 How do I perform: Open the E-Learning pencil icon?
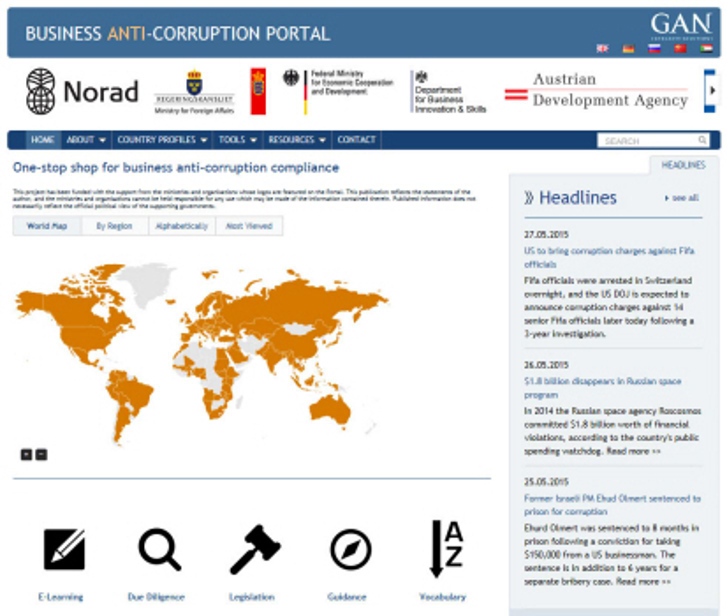(63, 550)
